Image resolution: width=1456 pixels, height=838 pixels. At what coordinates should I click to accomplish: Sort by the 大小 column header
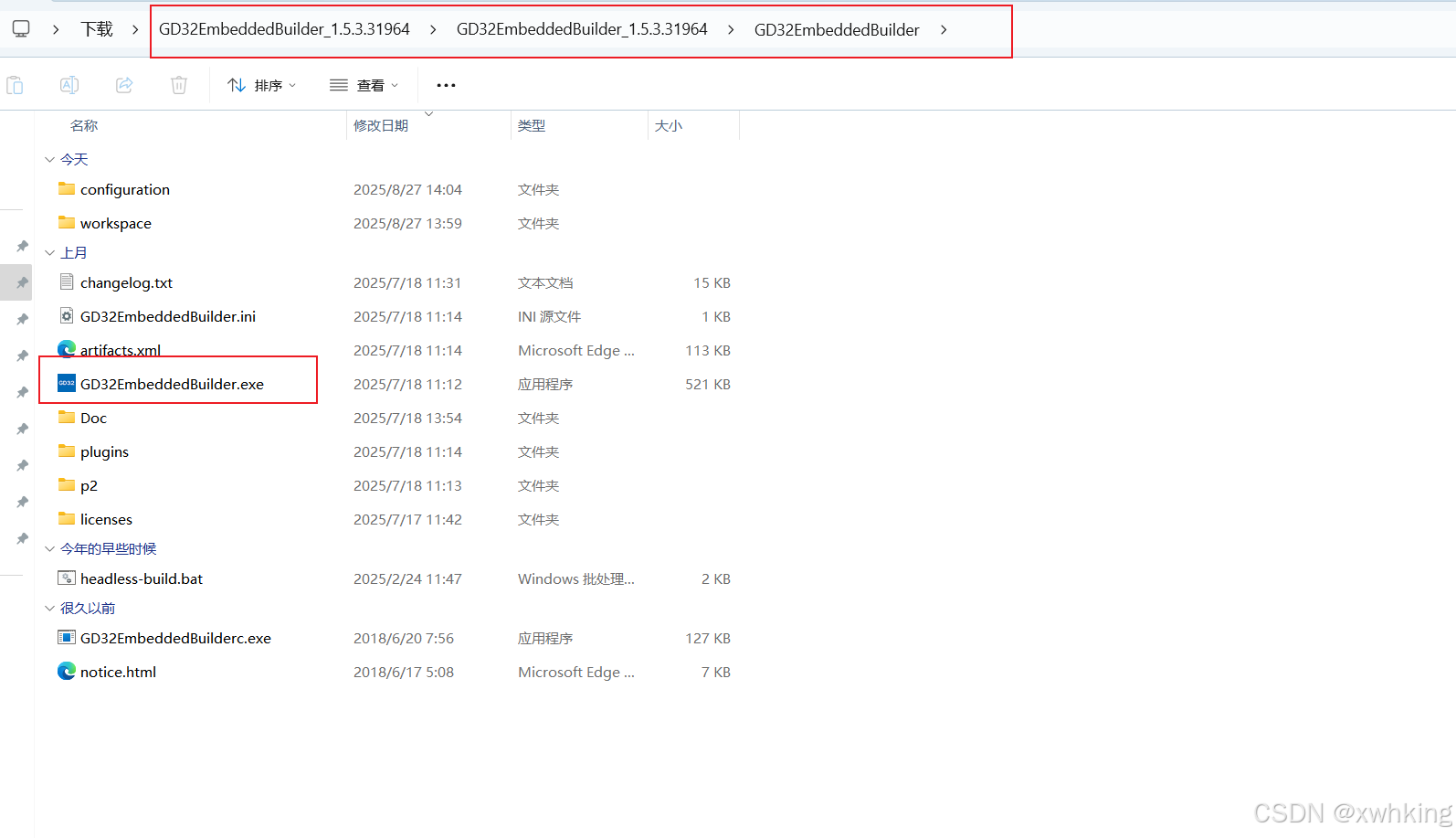coord(669,126)
